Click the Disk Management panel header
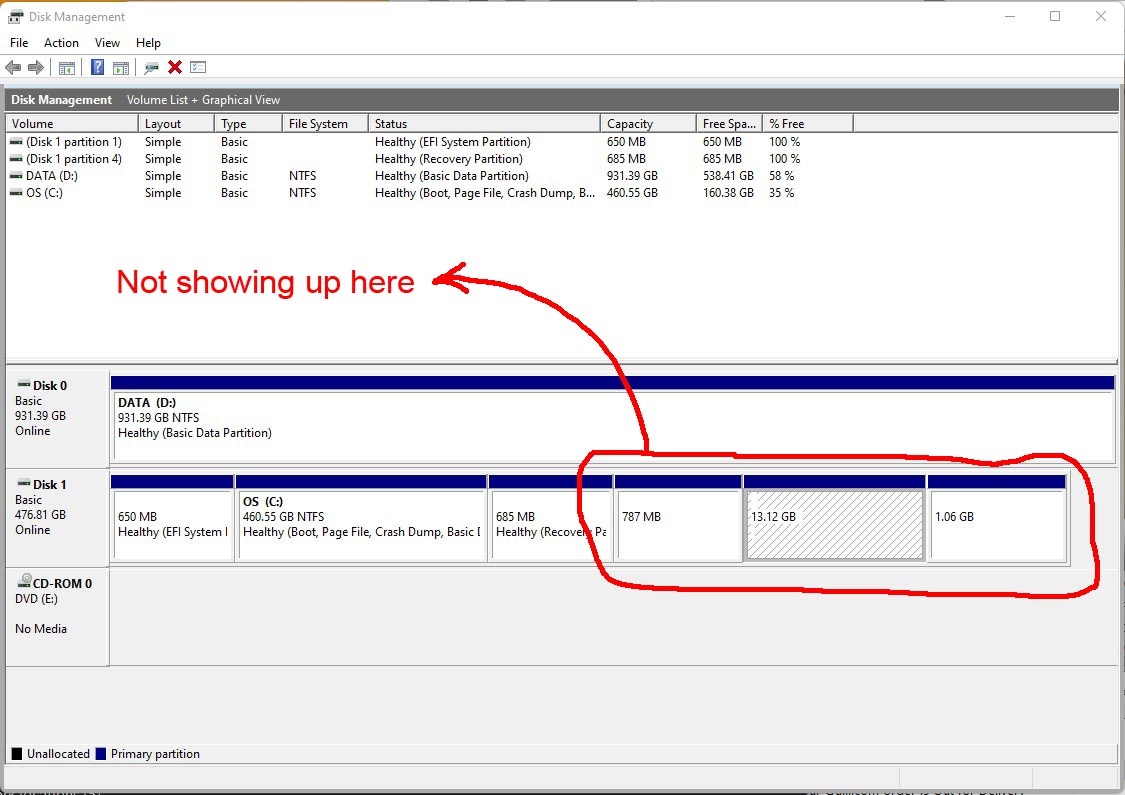1125x795 pixels. [x=62, y=100]
